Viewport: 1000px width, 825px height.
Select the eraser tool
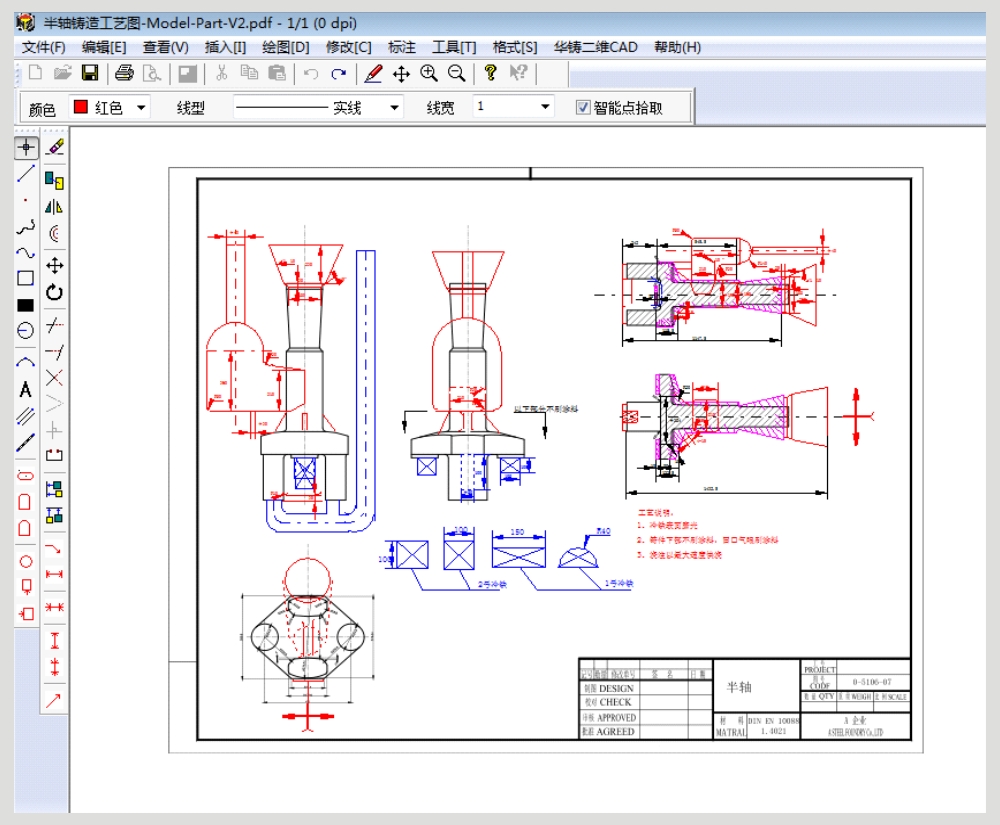click(x=55, y=147)
